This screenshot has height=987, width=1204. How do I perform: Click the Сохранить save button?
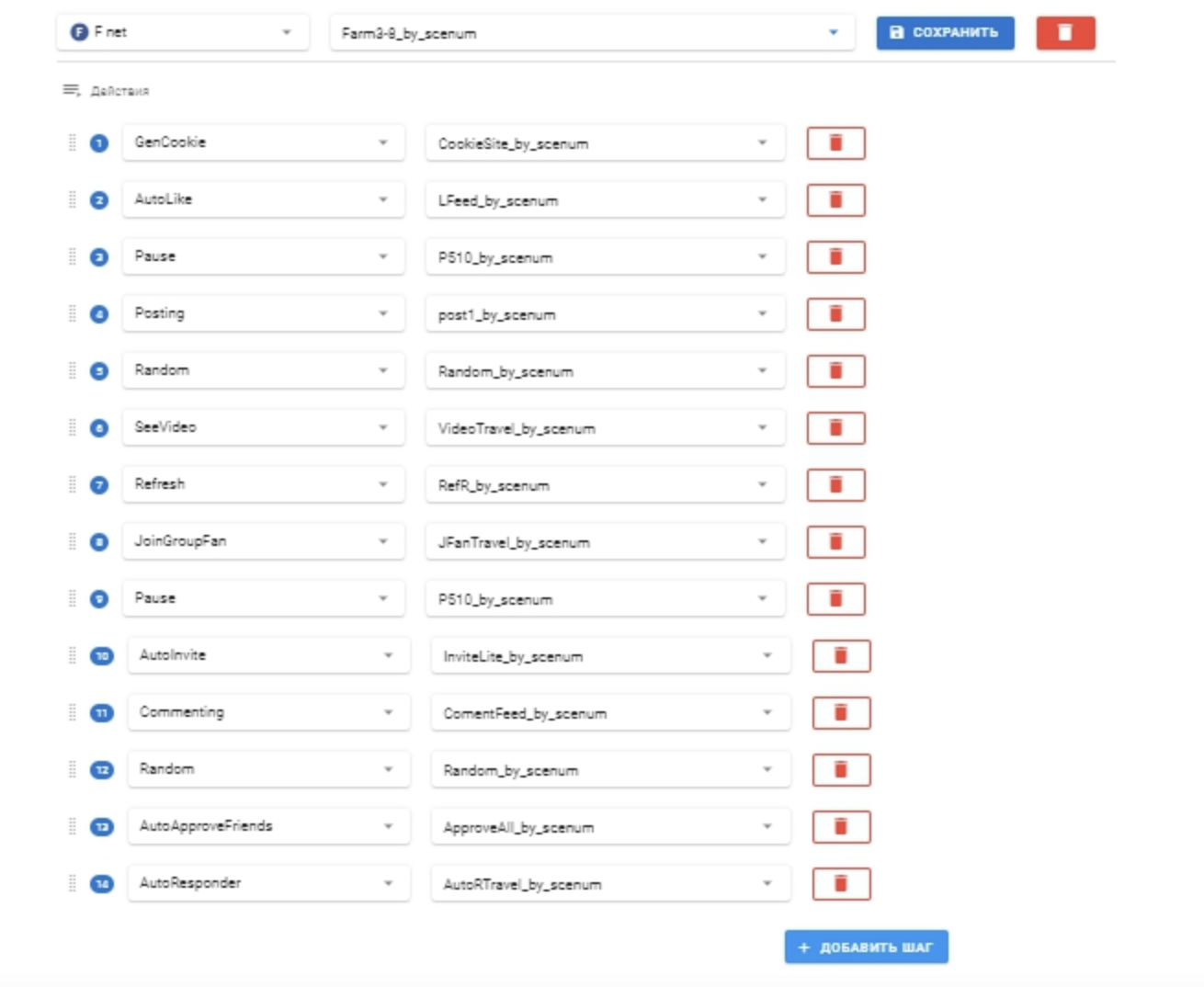coord(945,33)
